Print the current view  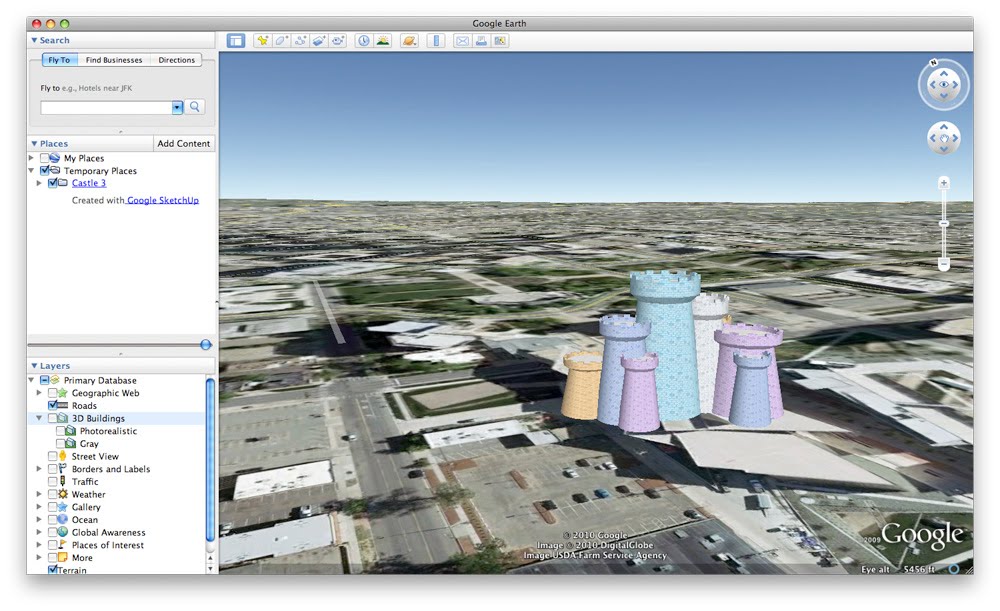pos(482,41)
